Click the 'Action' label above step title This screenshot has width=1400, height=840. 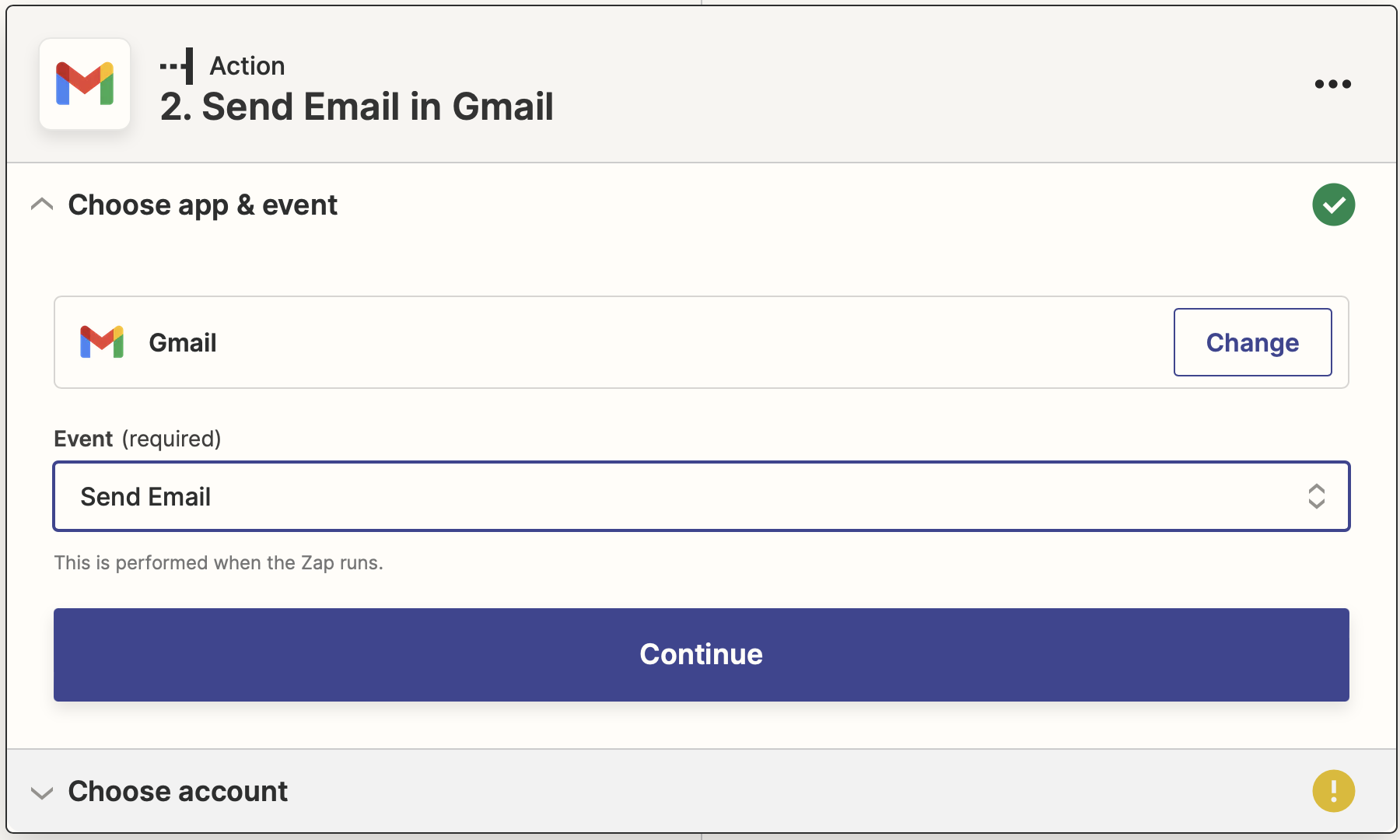coord(247,66)
